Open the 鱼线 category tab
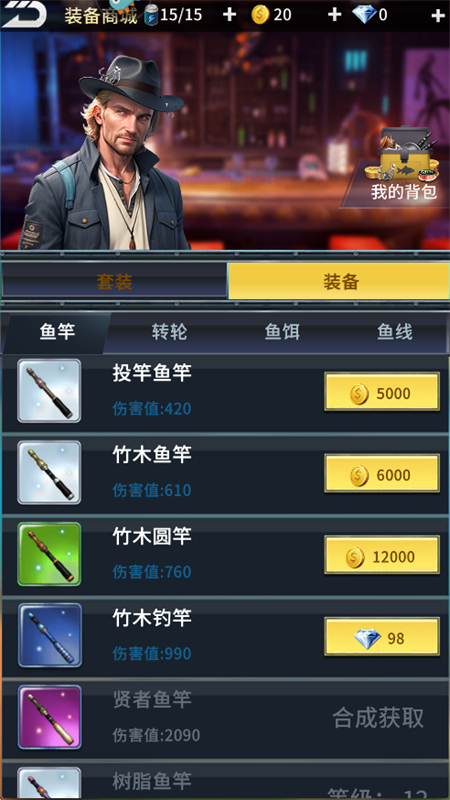This screenshot has height=800, width=450. tap(394, 332)
